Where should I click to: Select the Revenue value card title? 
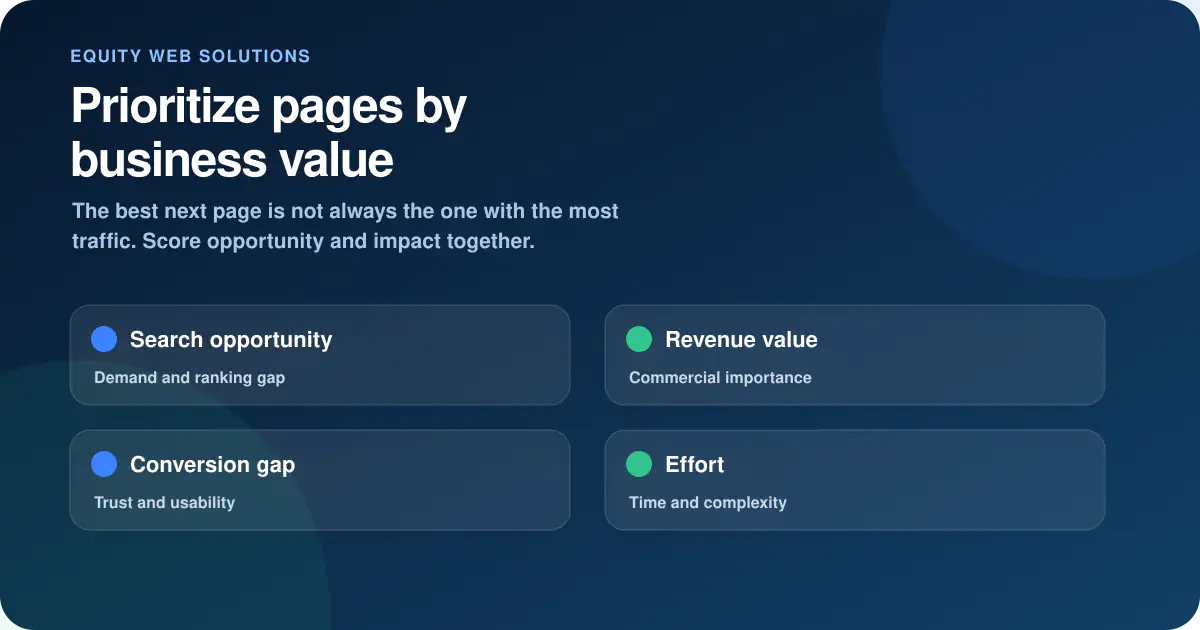tap(741, 340)
